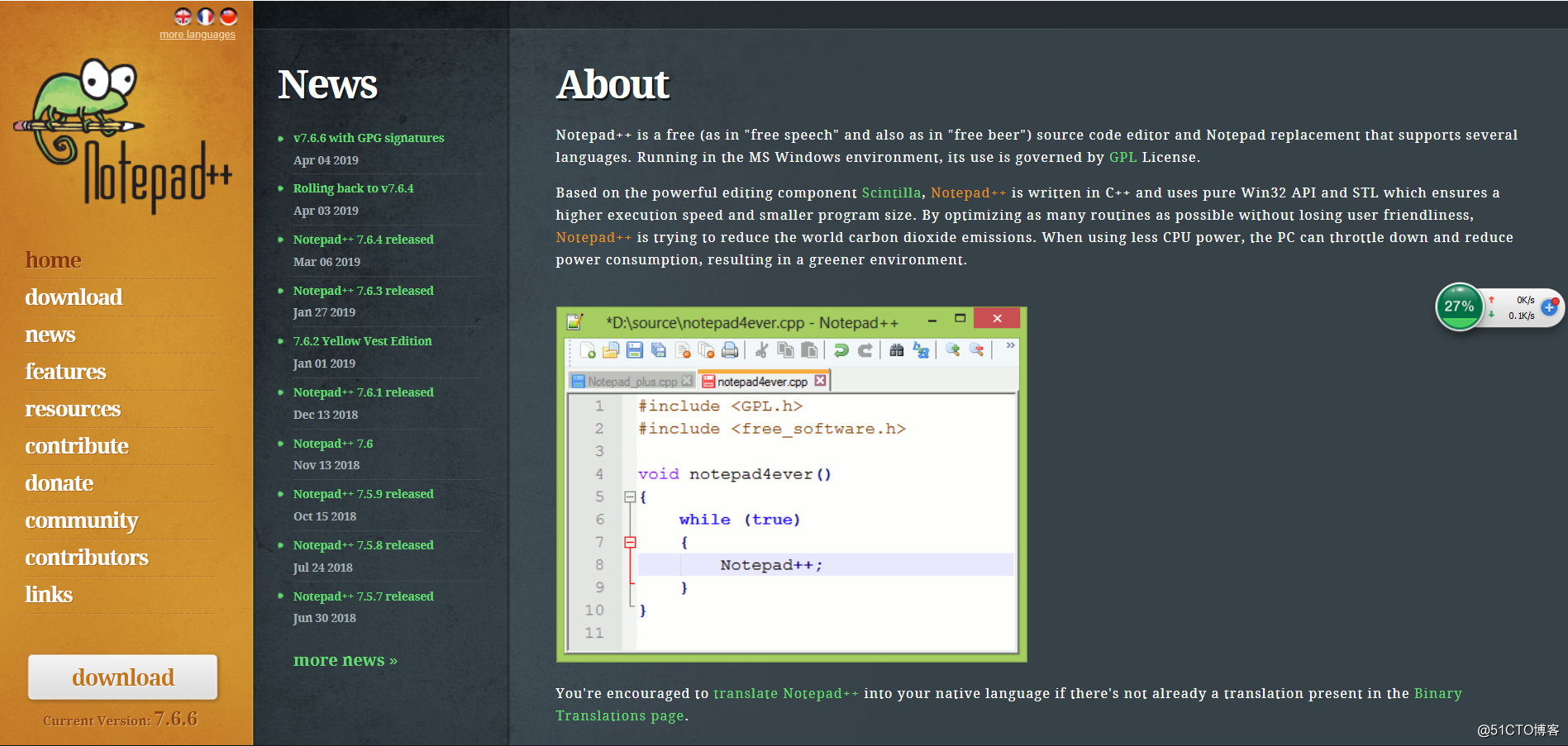Click the Notepad++ app icon in title bar
The width and height of the screenshot is (1568, 746).
pyautogui.click(x=575, y=321)
